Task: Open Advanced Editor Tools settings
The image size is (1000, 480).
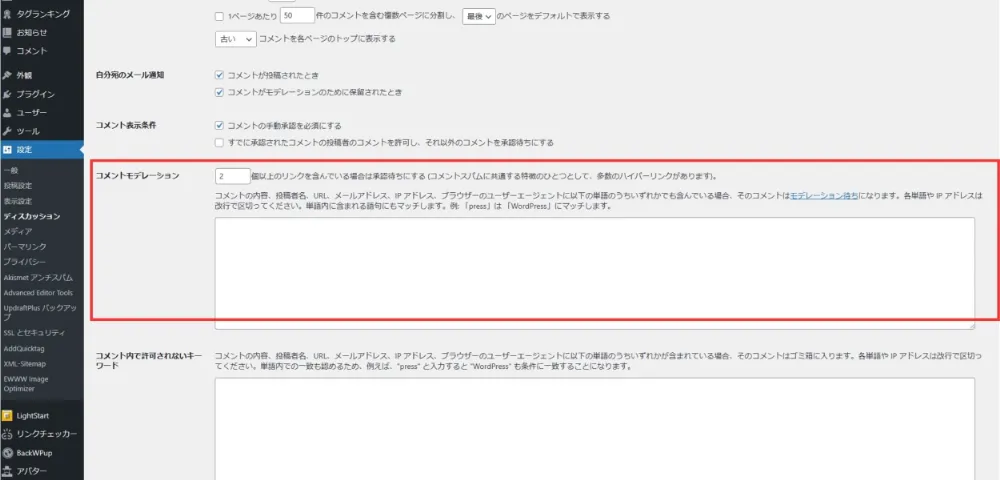Action: pos(38,293)
